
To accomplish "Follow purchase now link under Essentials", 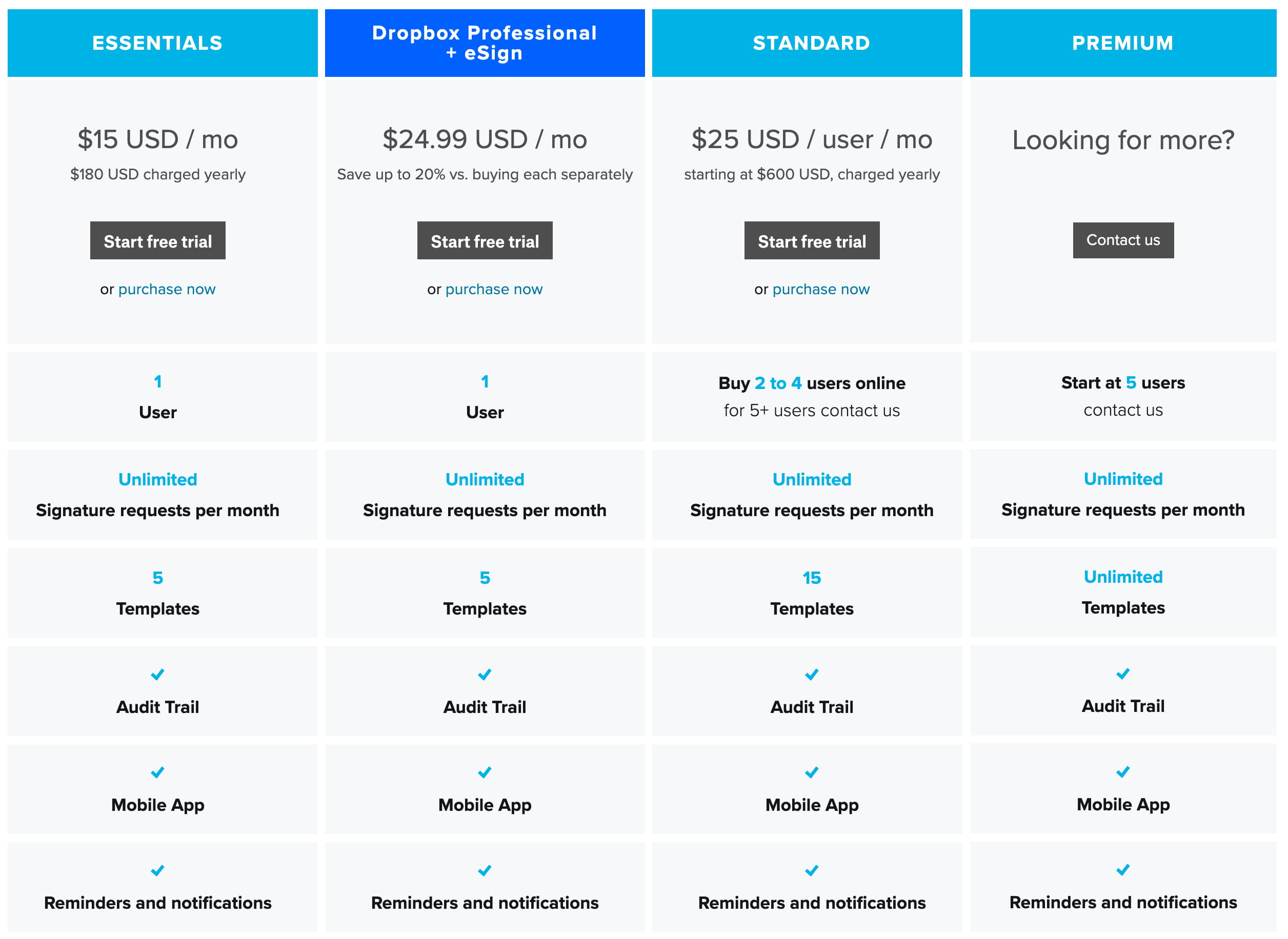I will (x=167, y=289).
